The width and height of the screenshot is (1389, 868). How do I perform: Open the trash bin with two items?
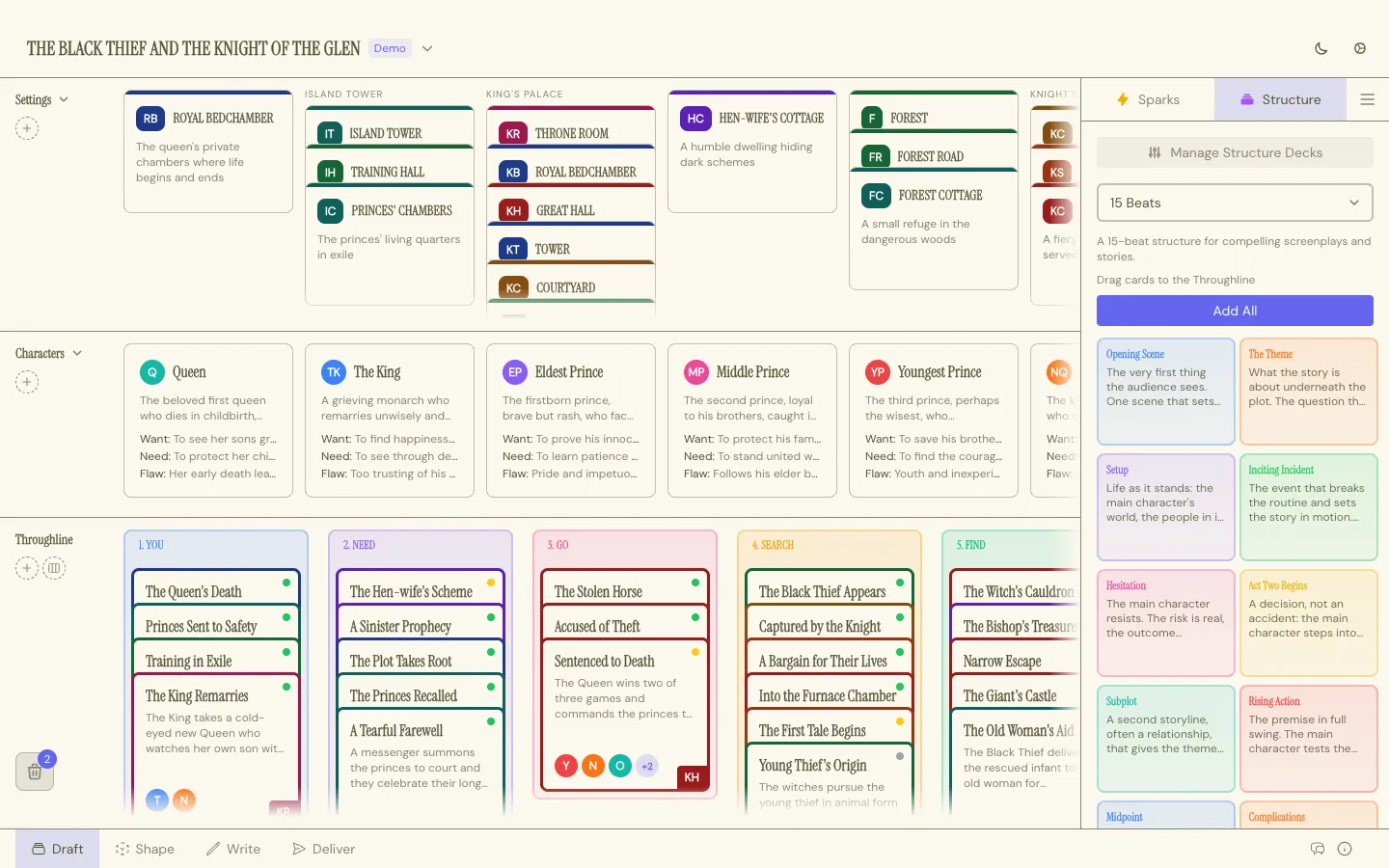[35, 772]
